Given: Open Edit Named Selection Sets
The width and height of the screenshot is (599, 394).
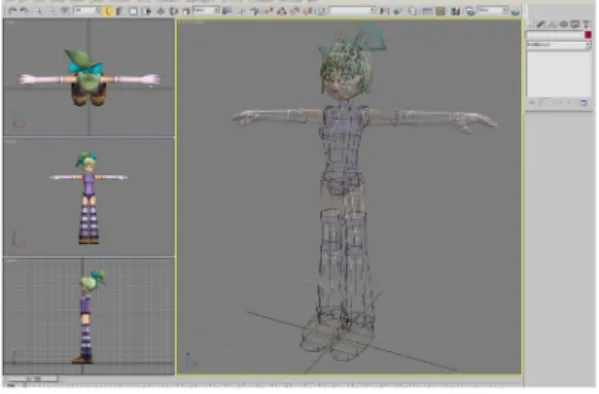Looking at the screenshot, I should point(321,11).
